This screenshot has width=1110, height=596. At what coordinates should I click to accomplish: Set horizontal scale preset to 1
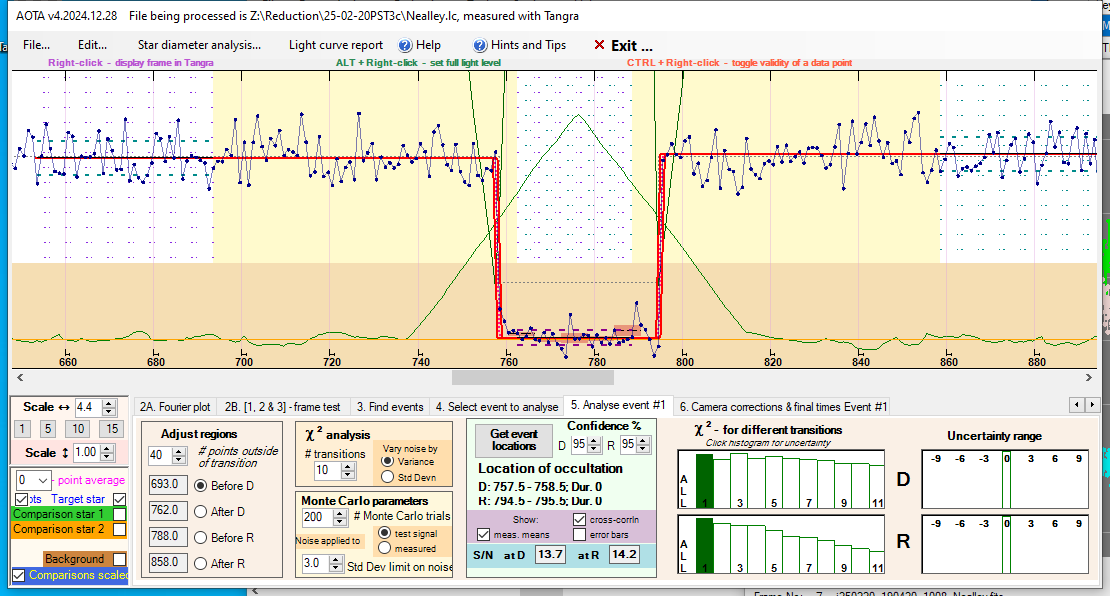click(22, 428)
